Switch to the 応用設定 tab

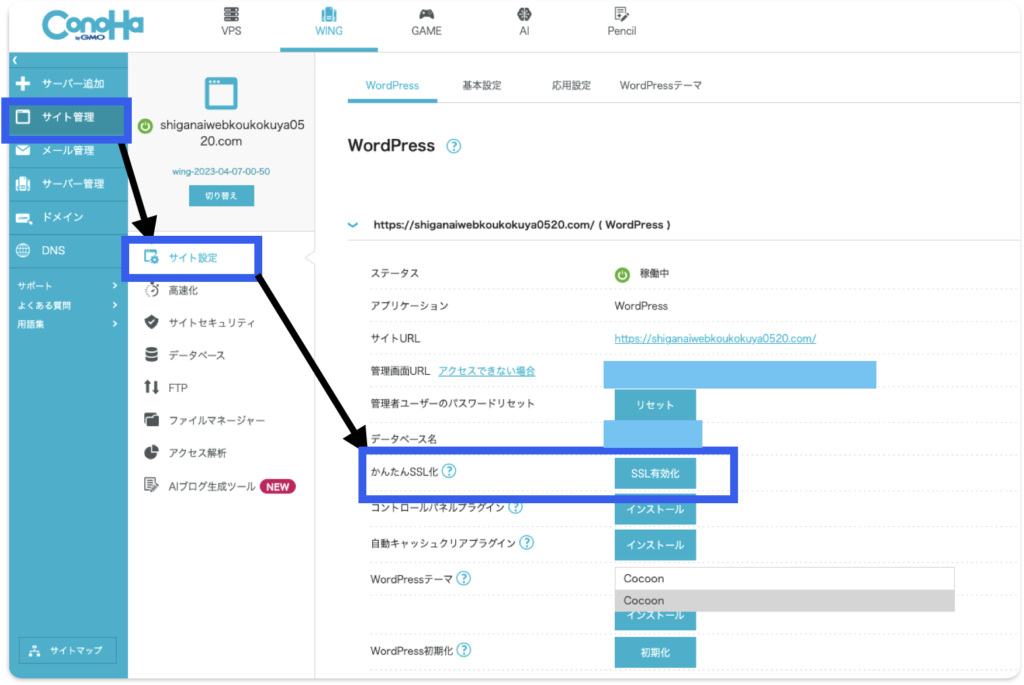point(571,86)
